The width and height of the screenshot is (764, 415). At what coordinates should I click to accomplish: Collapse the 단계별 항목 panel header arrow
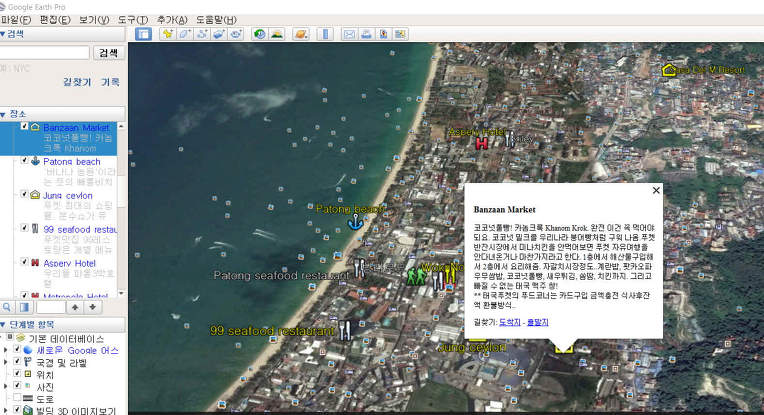[2, 325]
